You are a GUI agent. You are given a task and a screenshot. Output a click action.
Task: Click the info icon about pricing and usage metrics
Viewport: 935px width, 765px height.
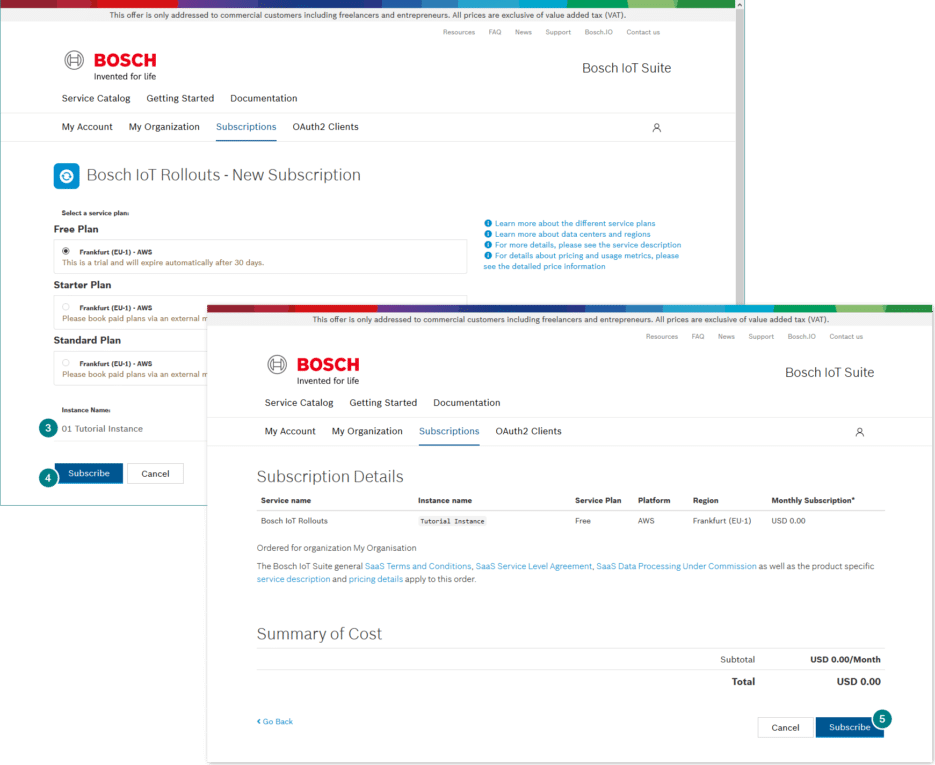coord(487,256)
